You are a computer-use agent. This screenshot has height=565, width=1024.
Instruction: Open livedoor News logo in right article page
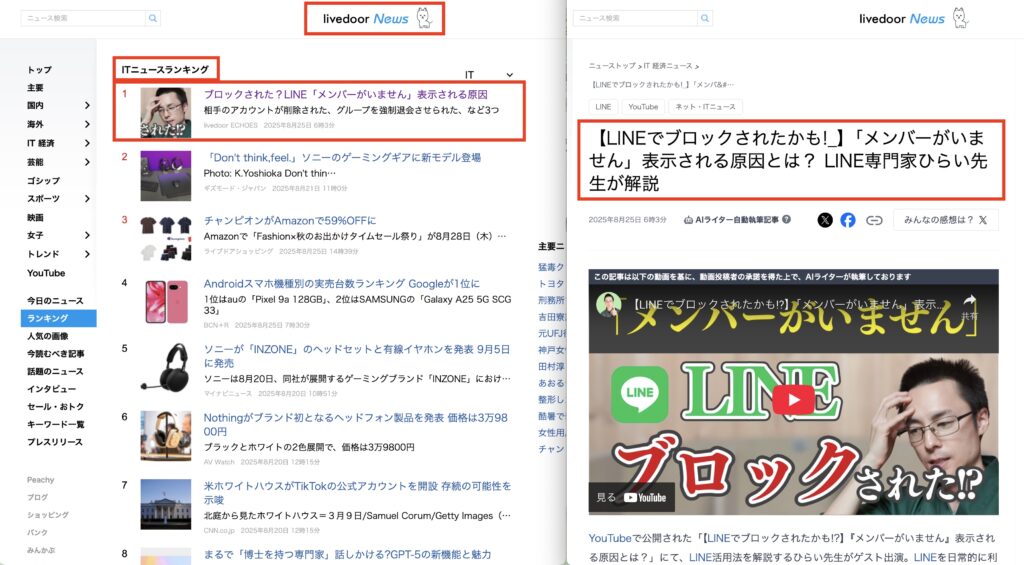[914, 18]
